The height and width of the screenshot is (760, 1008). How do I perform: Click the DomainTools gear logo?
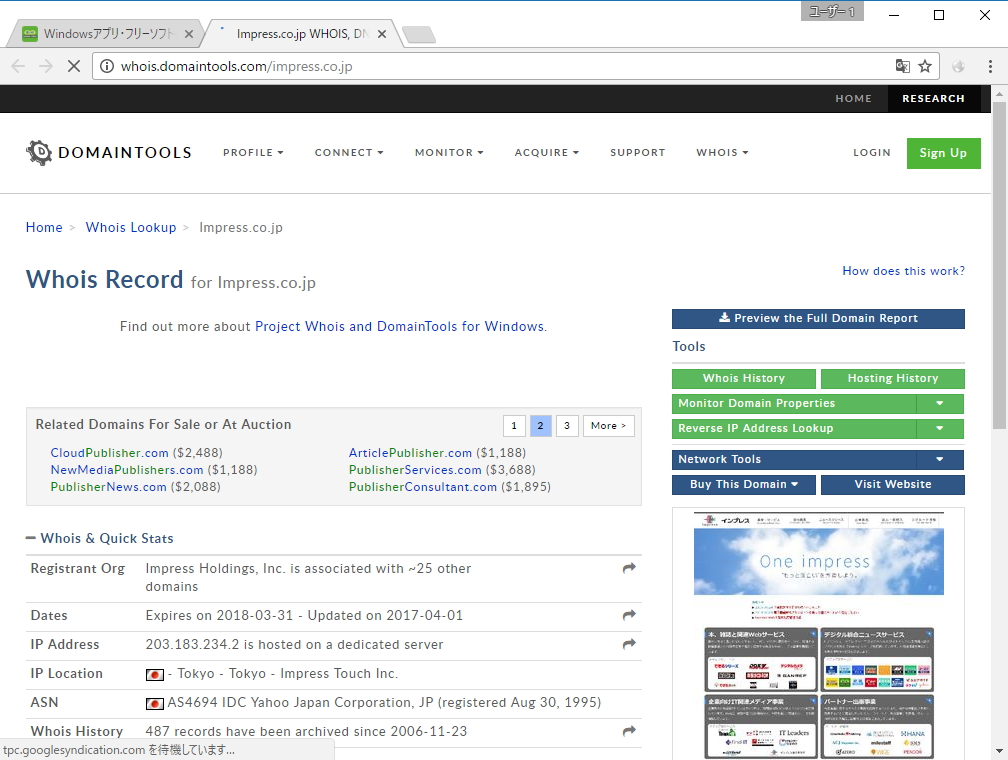pos(39,152)
